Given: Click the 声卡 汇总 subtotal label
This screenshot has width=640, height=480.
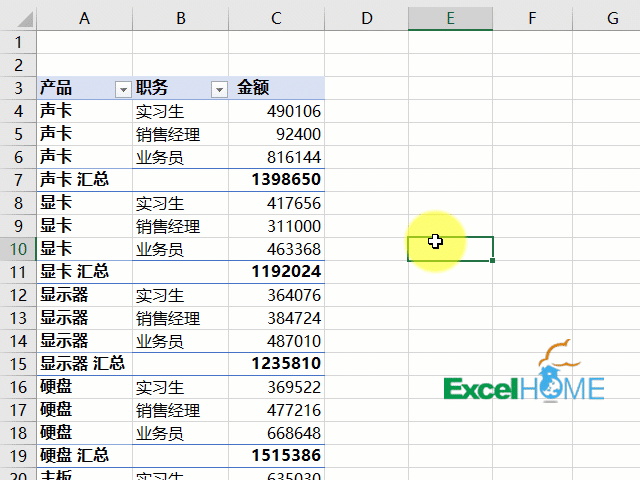Looking at the screenshot, I should click(74, 180).
